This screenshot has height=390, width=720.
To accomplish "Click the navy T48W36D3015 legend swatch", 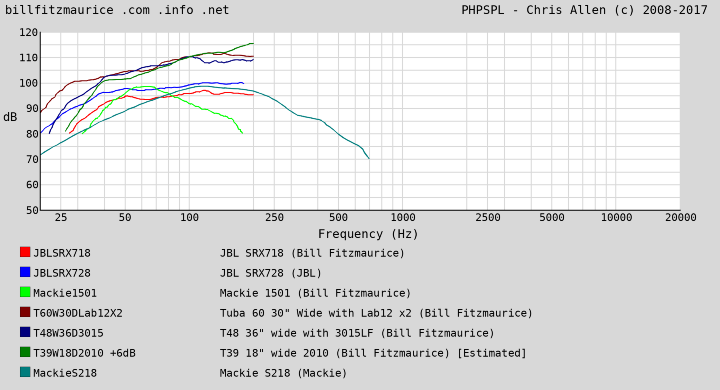I will (25, 332).
